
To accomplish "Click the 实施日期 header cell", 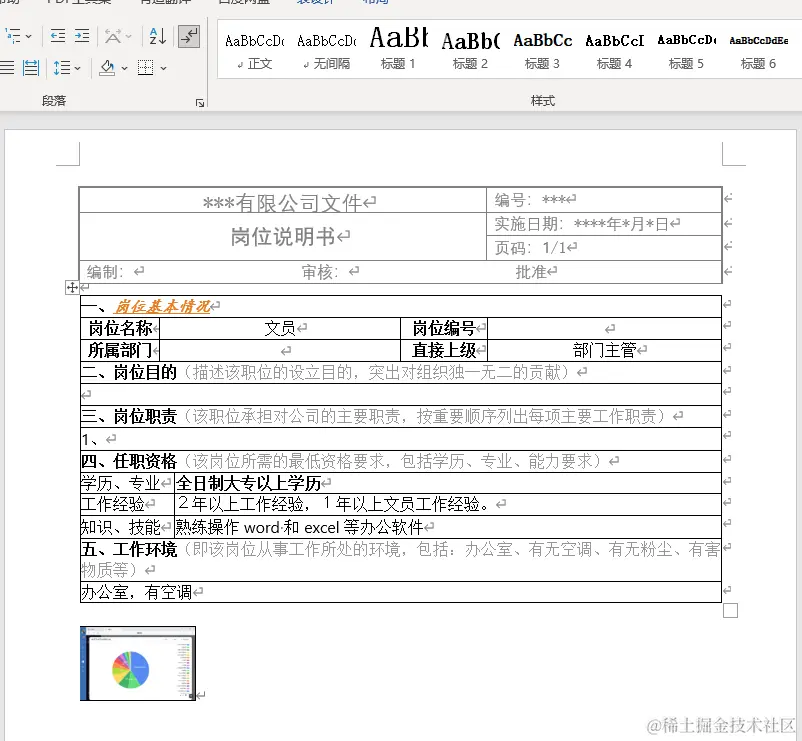I will point(604,224).
